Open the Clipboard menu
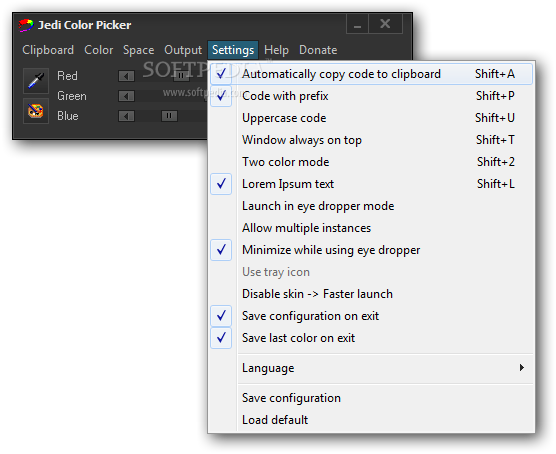Image resolution: width=556 pixels, height=454 pixels. tap(48, 50)
